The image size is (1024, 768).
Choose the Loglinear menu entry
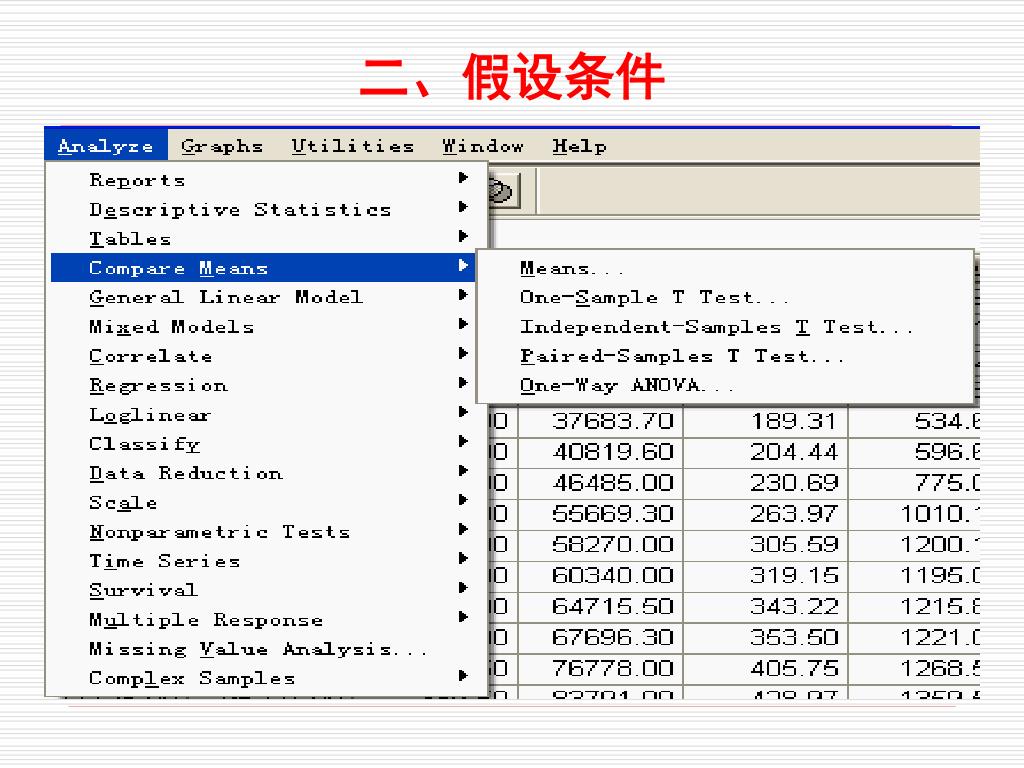[x=261, y=415]
